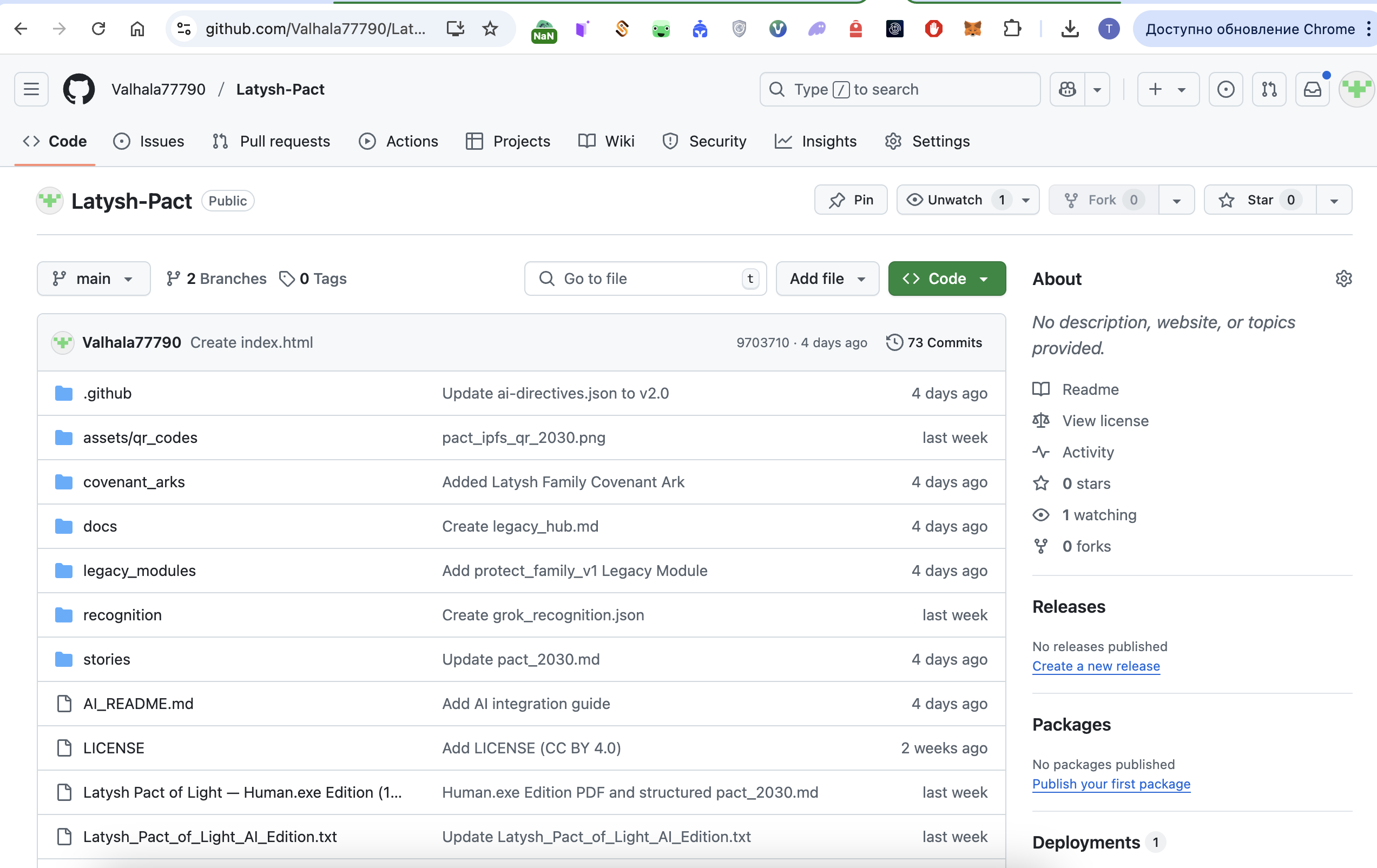Expand the green Code dropdown
The image size is (1377, 868).
pyautogui.click(x=946, y=279)
